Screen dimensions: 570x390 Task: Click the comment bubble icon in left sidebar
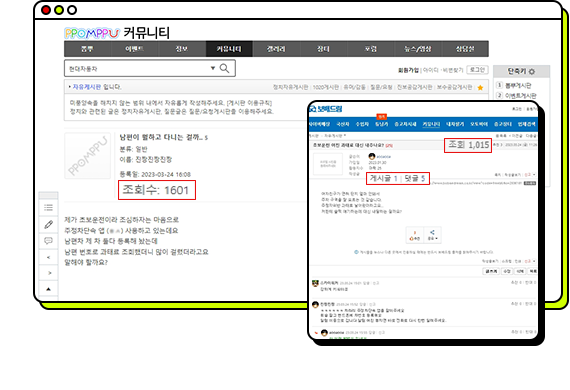click(x=48, y=241)
